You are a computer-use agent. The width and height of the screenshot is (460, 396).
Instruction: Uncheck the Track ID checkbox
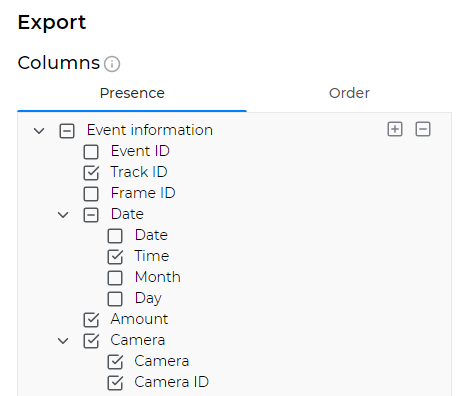tap(91, 173)
